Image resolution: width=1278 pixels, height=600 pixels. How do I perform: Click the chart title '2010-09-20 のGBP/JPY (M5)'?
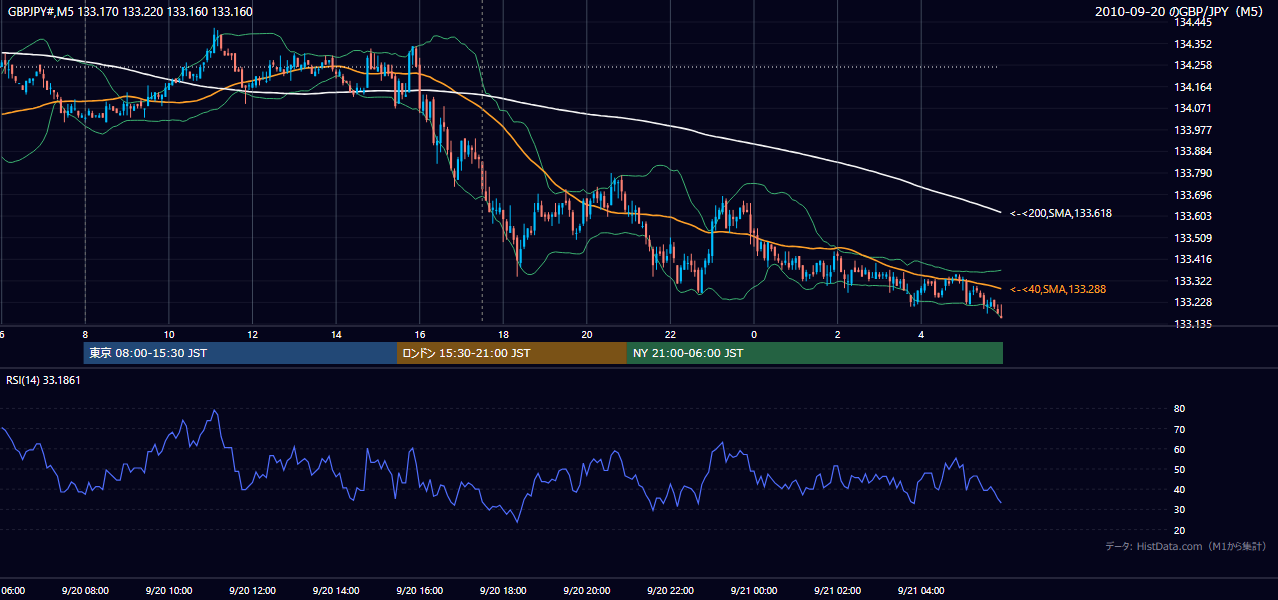(1181, 12)
